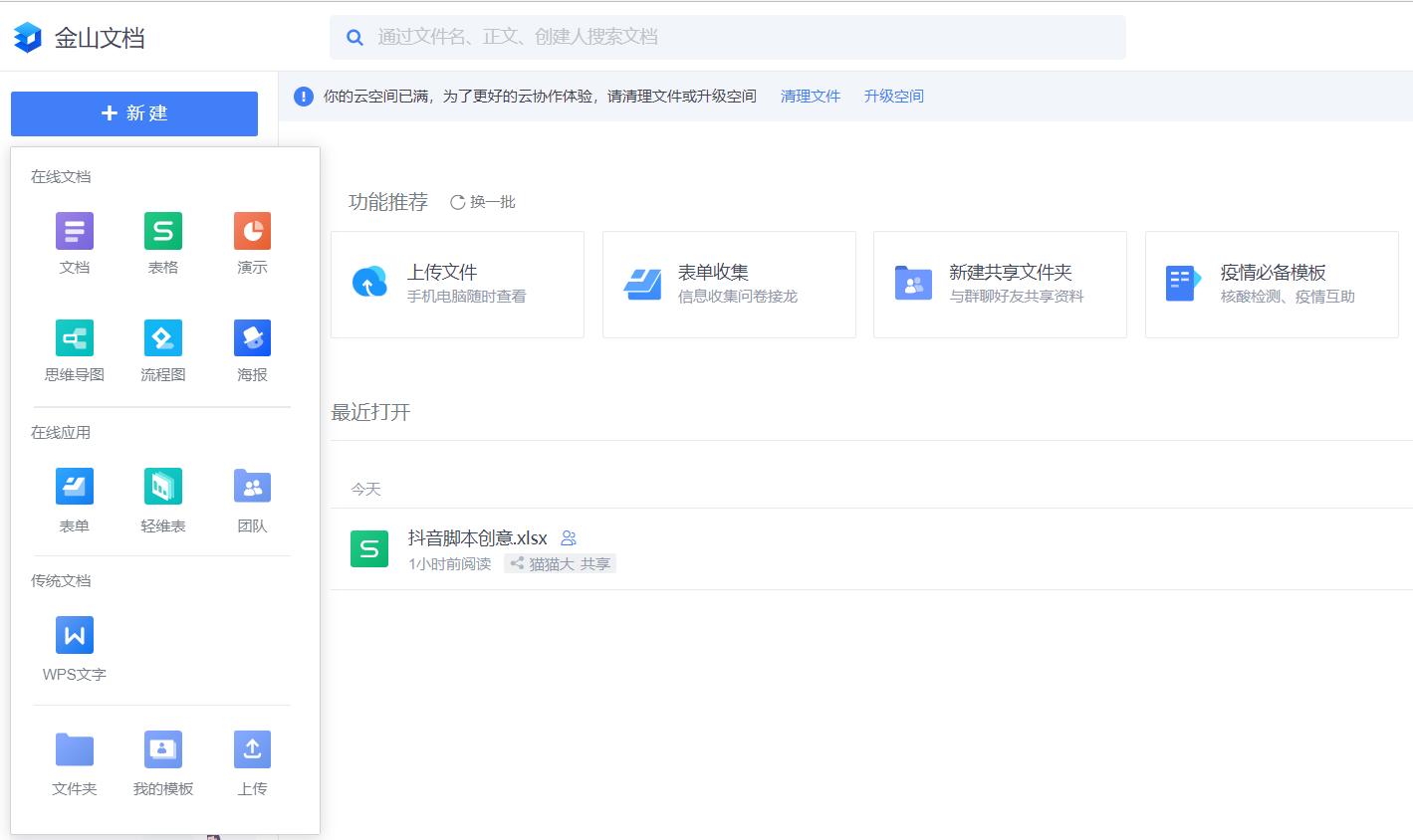Create a new 思维导图 mind map
Viewport: 1413px width, 840px height.
[74, 349]
